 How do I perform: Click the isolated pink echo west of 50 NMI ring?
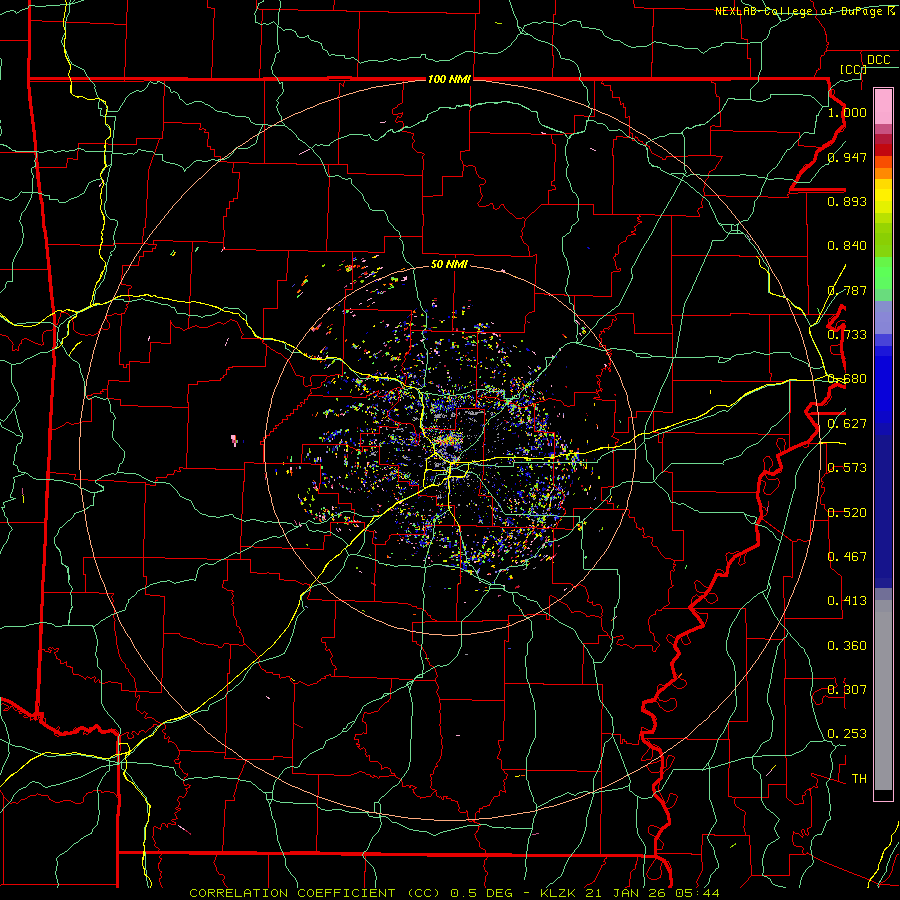click(x=234, y=440)
